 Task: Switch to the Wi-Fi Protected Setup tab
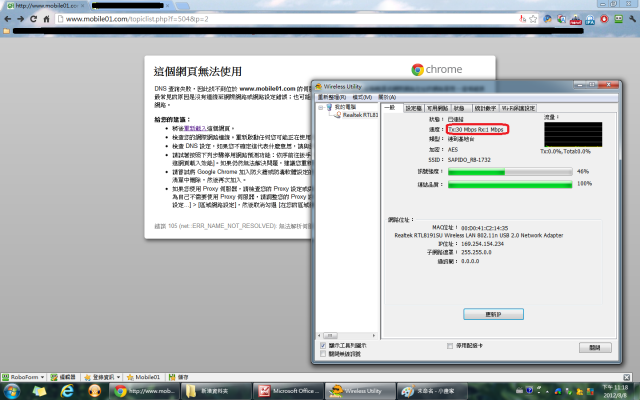click(518, 108)
